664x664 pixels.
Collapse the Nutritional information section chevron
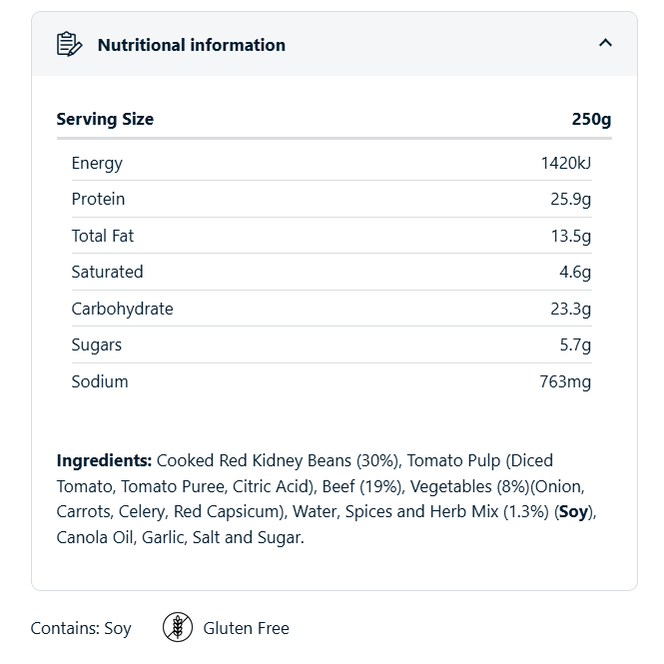point(605,43)
